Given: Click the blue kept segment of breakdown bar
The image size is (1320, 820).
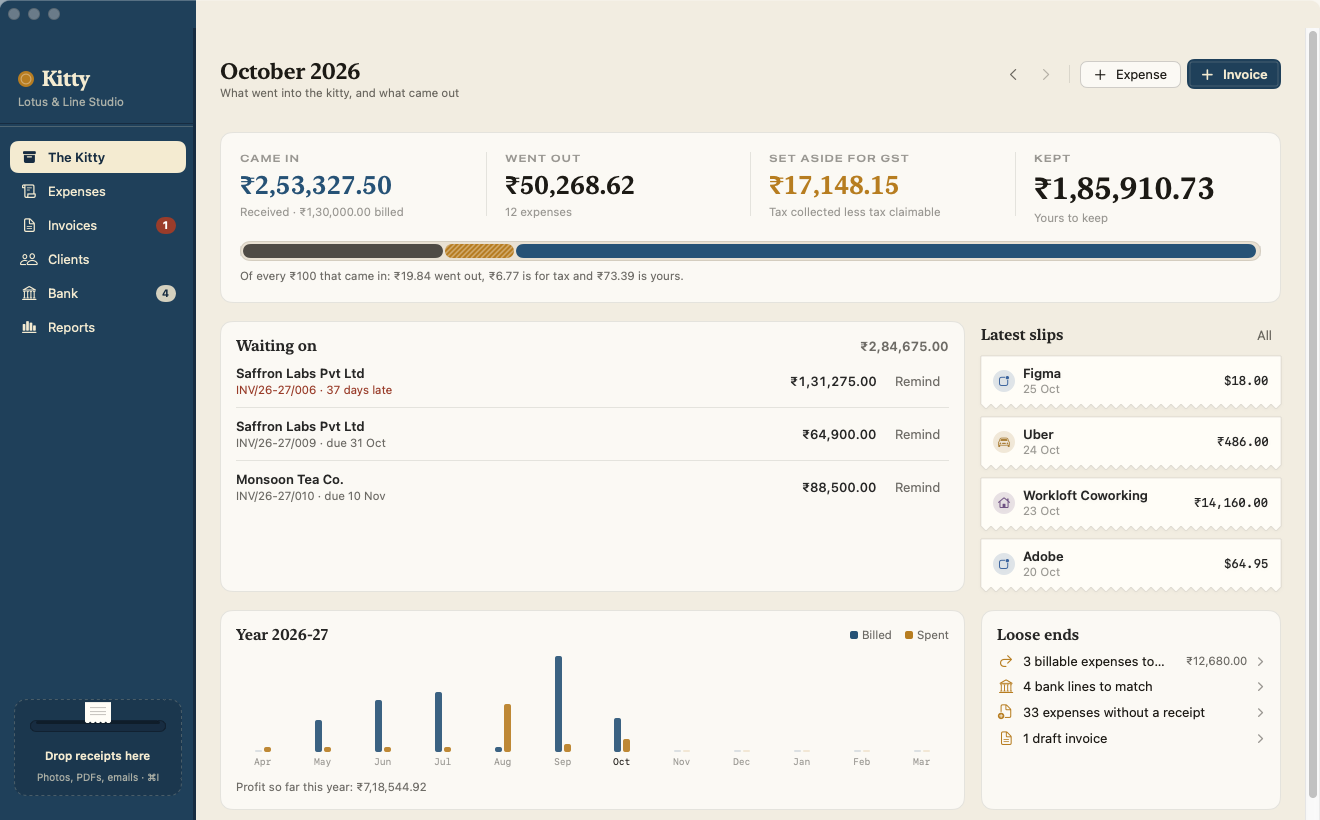Looking at the screenshot, I should pyautogui.click(x=886, y=251).
